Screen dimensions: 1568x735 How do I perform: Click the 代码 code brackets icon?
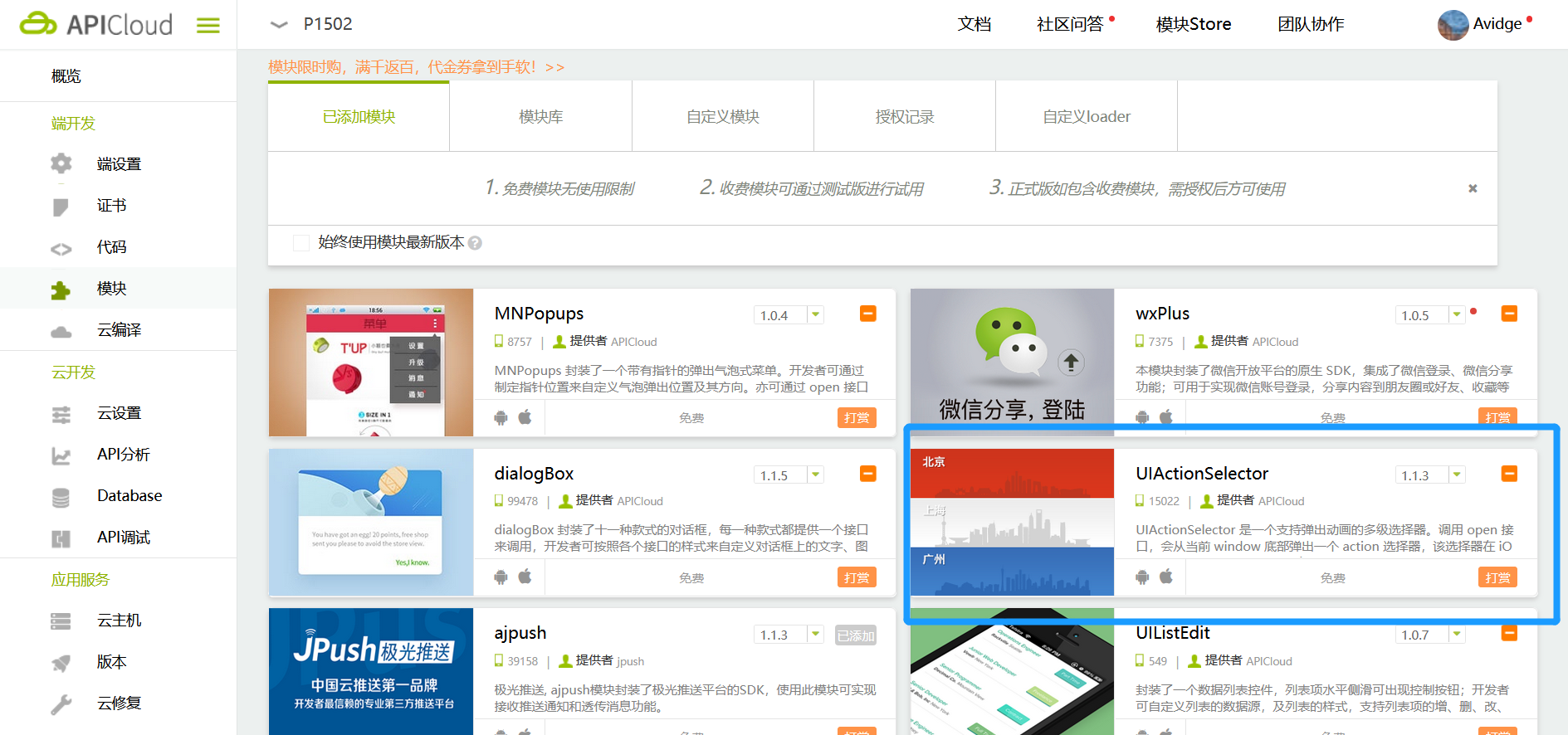point(61,248)
